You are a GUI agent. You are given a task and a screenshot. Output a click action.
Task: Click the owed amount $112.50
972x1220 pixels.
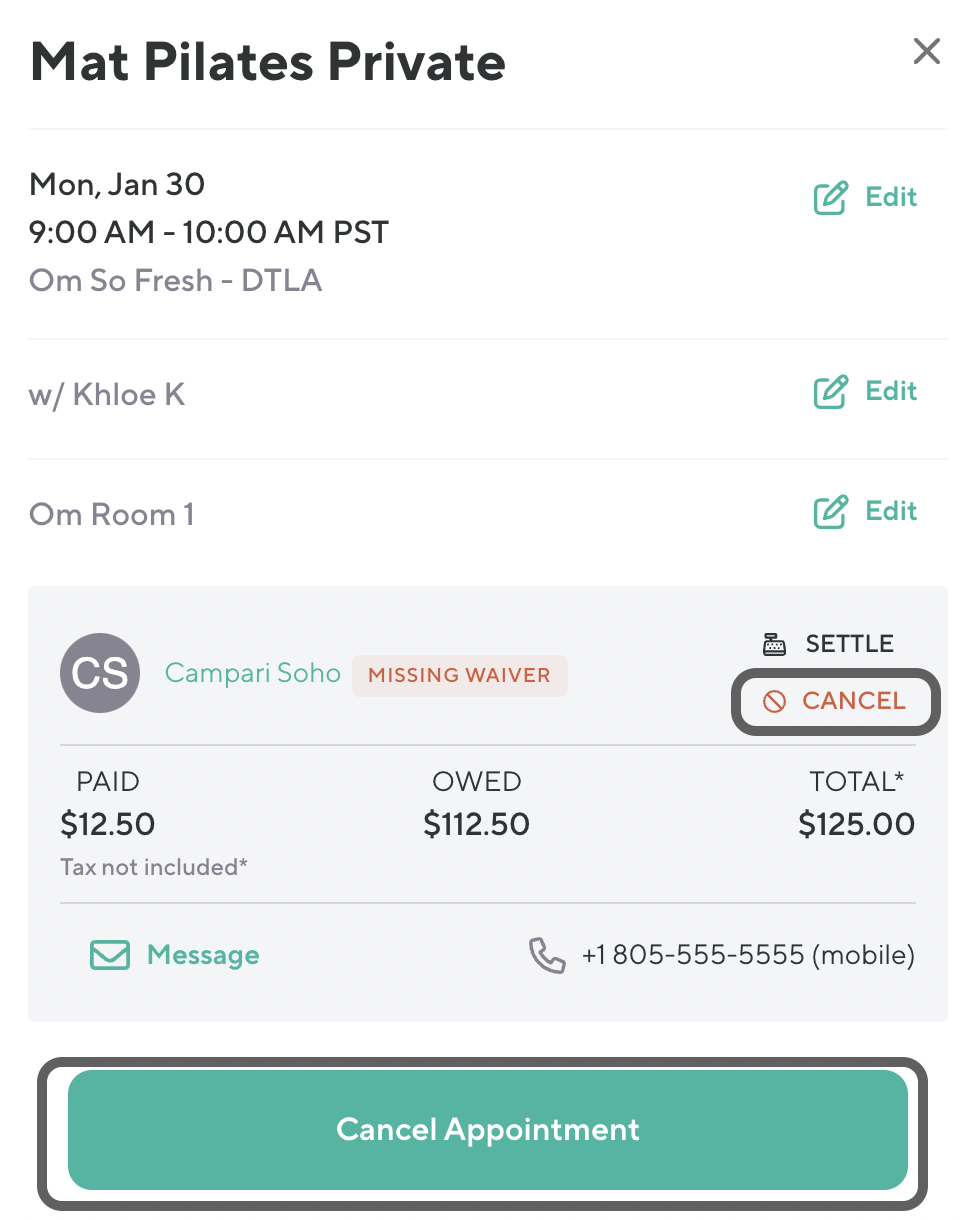click(x=476, y=825)
